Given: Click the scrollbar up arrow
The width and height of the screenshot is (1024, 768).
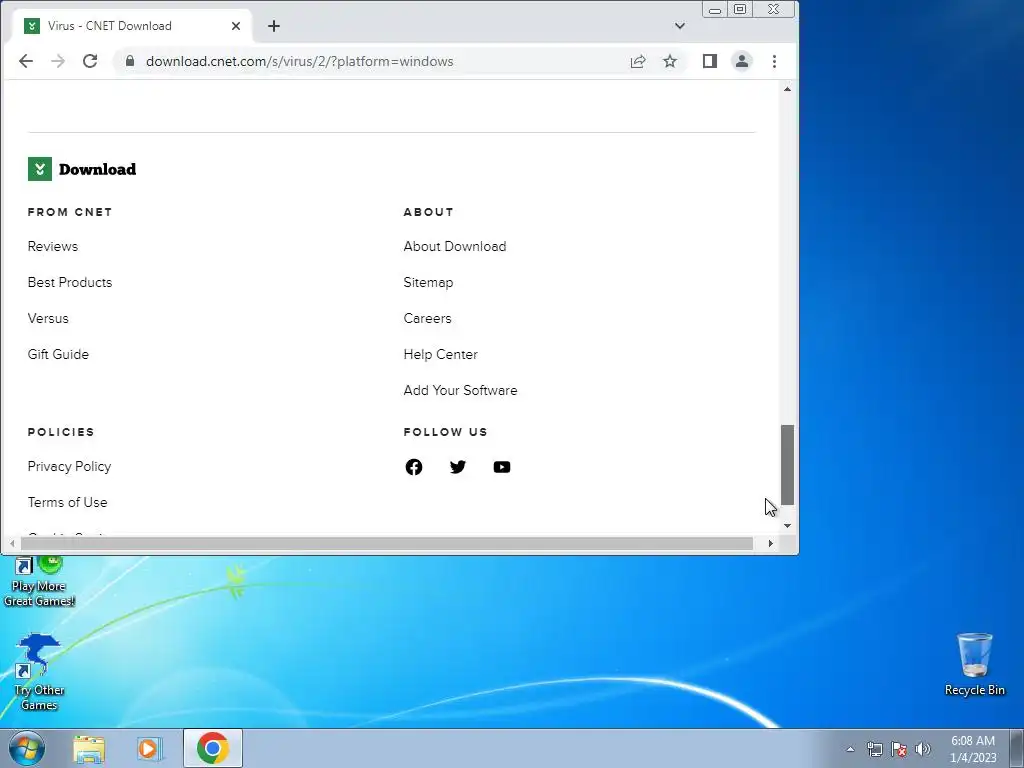Looking at the screenshot, I should 788,89.
